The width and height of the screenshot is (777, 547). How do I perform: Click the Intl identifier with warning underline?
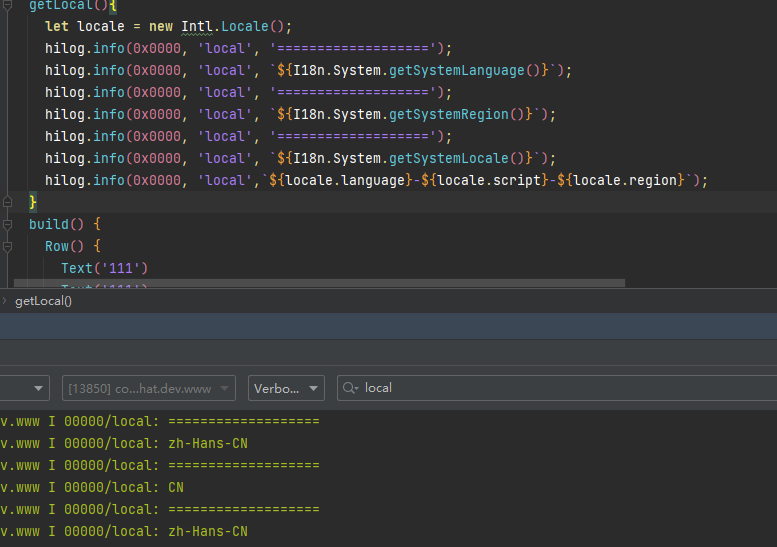point(197,26)
